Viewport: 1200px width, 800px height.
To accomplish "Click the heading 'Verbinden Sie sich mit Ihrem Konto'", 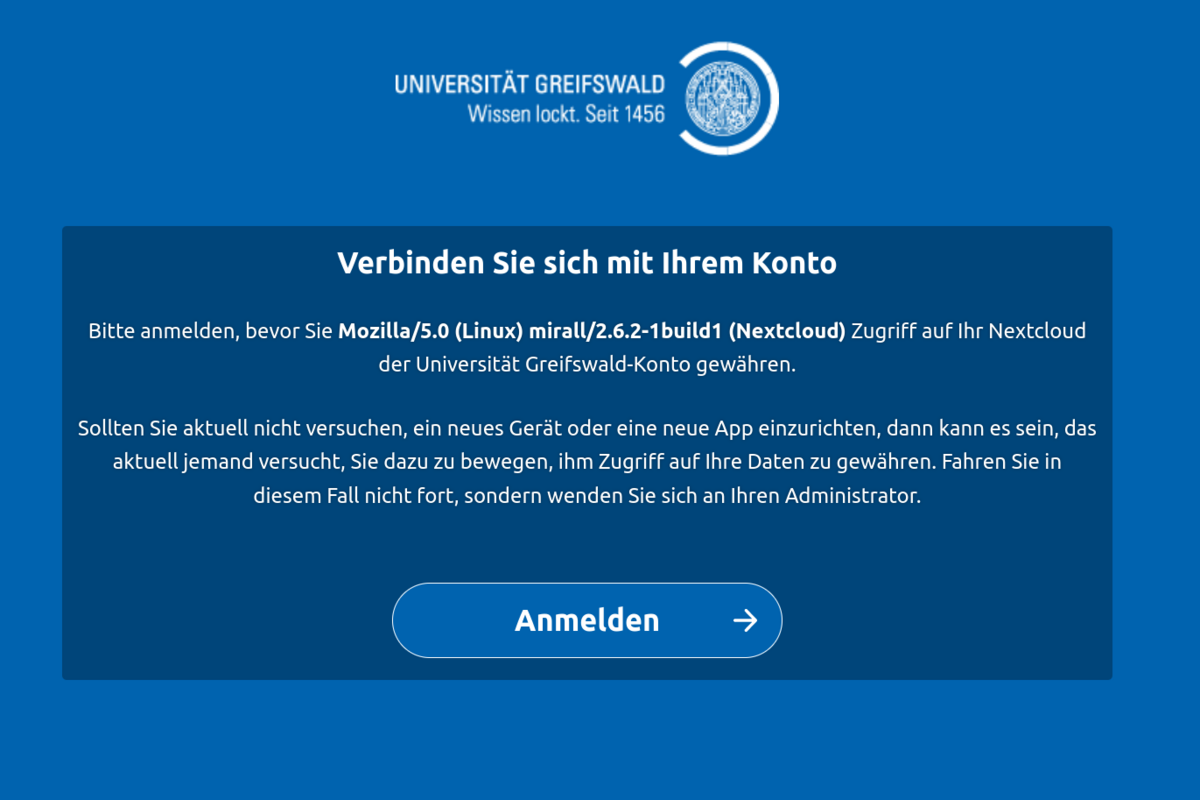I will coord(587,263).
